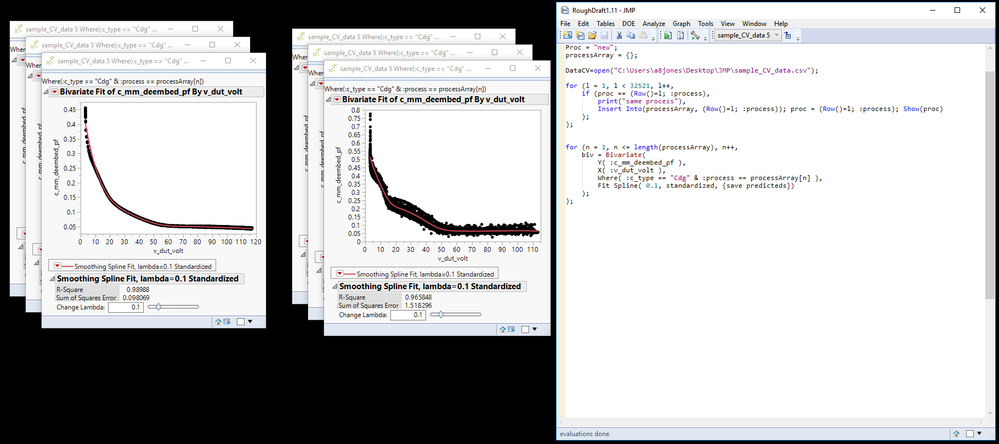Click data table icon right of sample_CV_data 5 dropdown
Viewport: 999px width, 444px height.
787,35
